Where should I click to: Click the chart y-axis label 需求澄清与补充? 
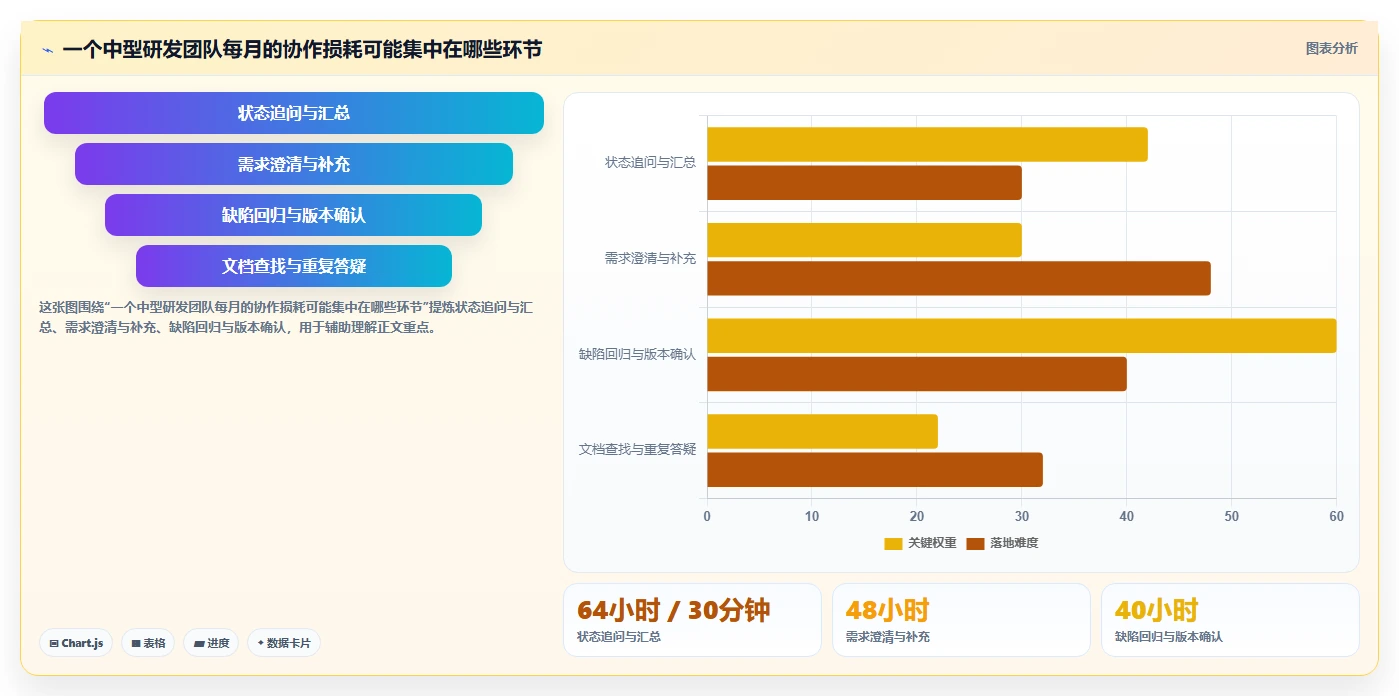pyautogui.click(x=650, y=258)
